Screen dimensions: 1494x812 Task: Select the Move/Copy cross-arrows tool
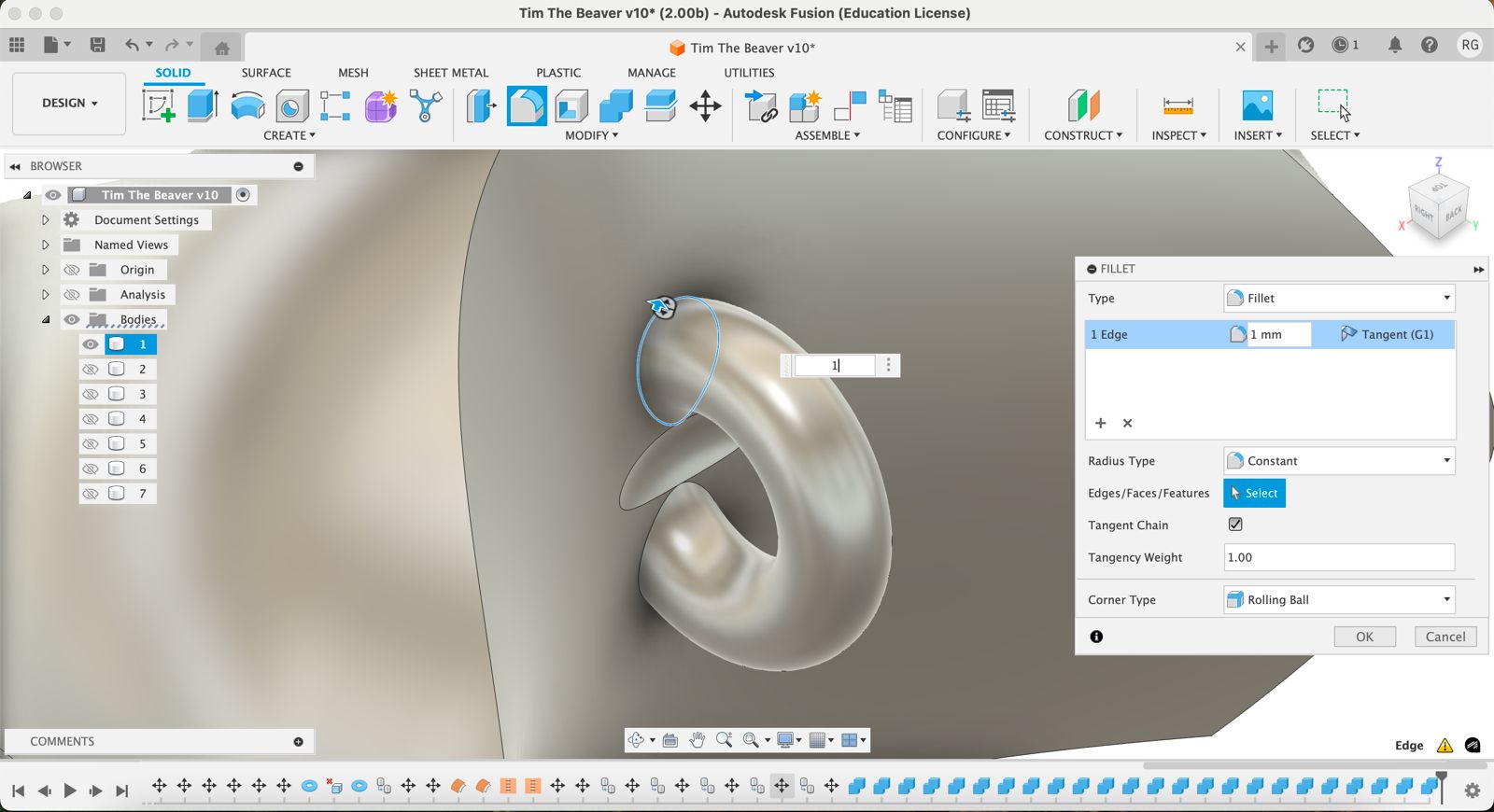click(x=705, y=105)
